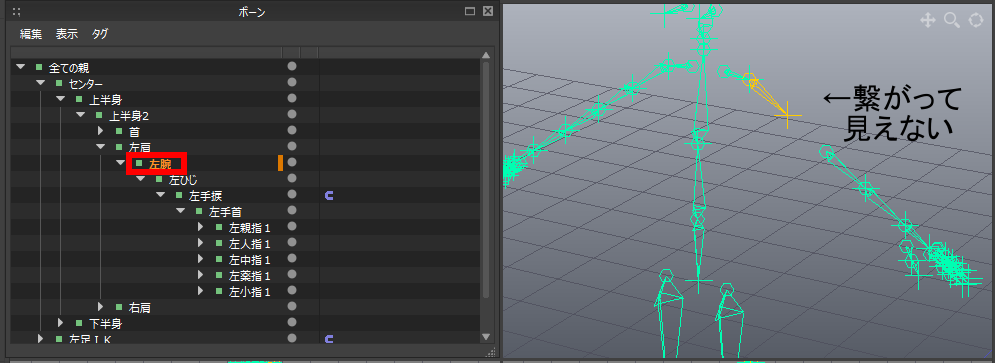Toggle the visibility dot for 左腕 bone
The width and height of the screenshot is (995, 363).
coord(292,162)
